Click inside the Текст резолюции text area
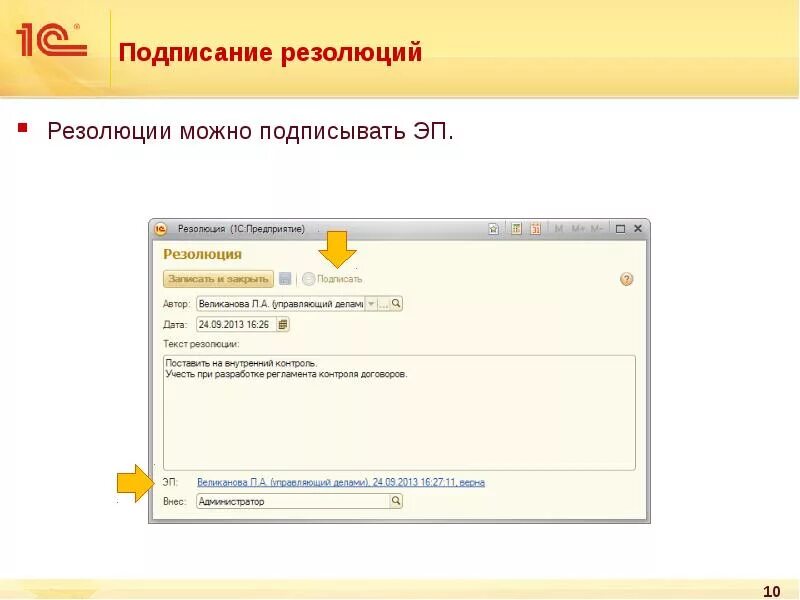The image size is (800, 600). click(x=399, y=413)
